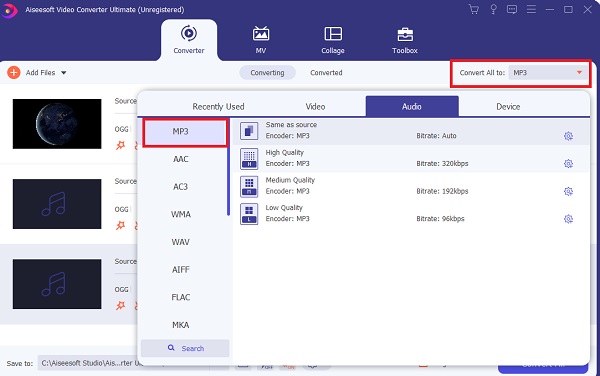The height and width of the screenshot is (376, 600).
Task: Select the Low Quality preset
Action: [411, 214]
